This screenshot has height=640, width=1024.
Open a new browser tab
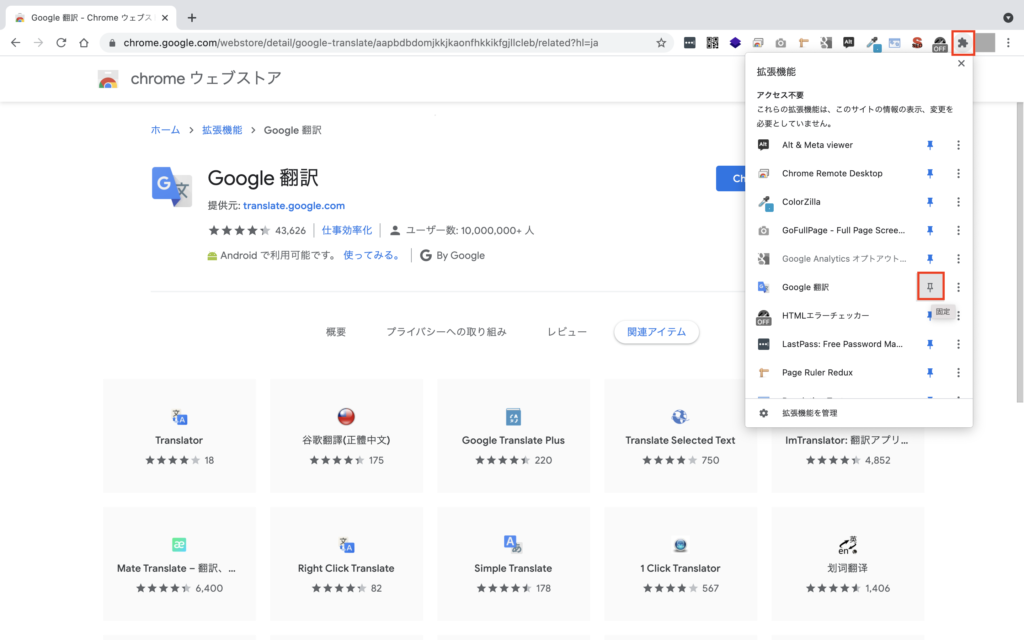click(191, 18)
